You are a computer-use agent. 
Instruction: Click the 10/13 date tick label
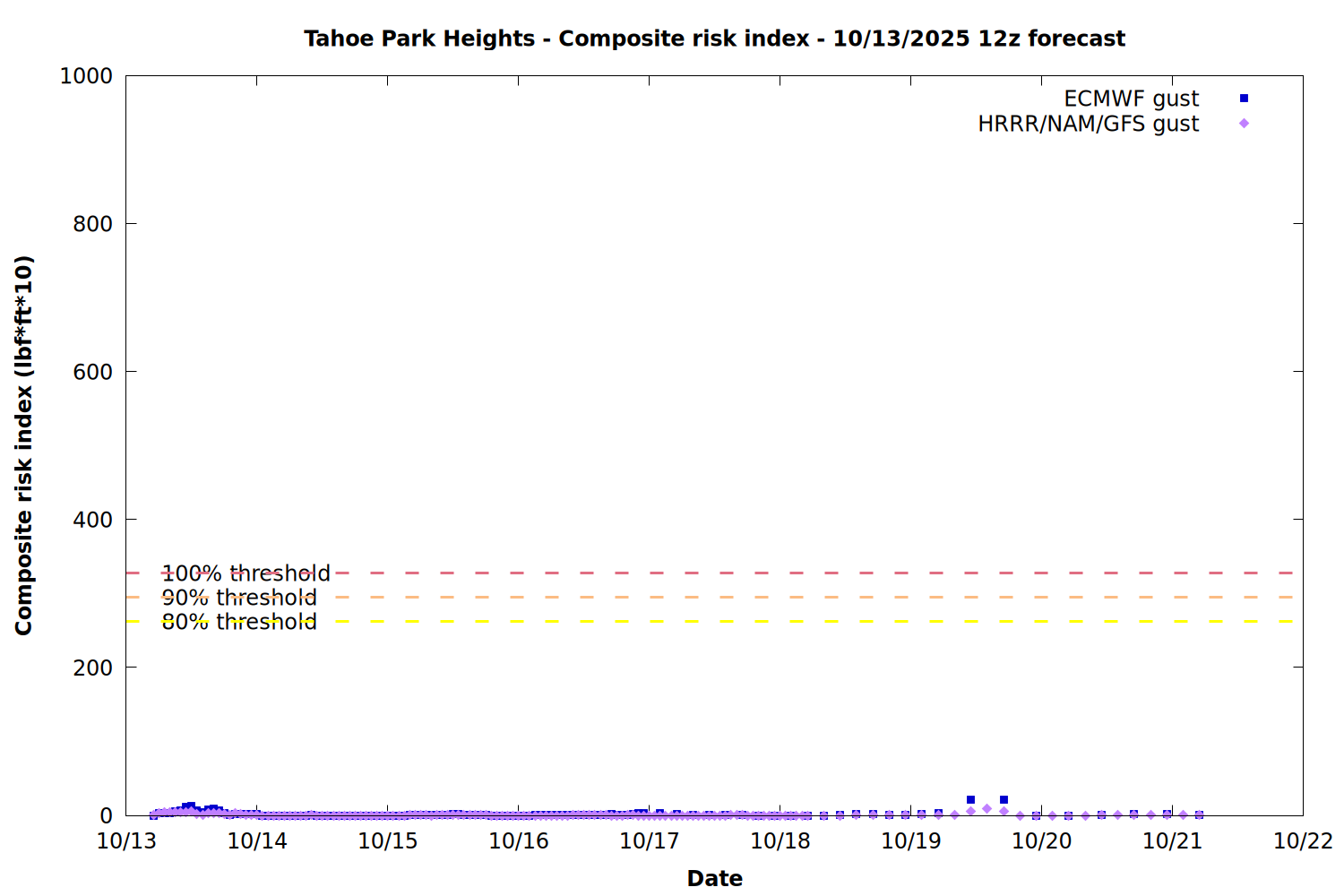(126, 841)
